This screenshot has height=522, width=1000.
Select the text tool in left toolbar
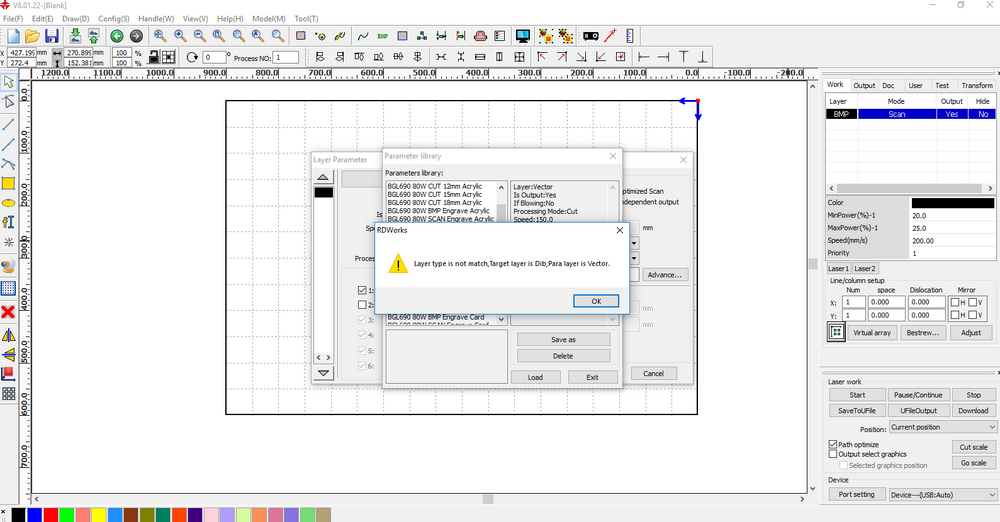pyautogui.click(x=8, y=222)
